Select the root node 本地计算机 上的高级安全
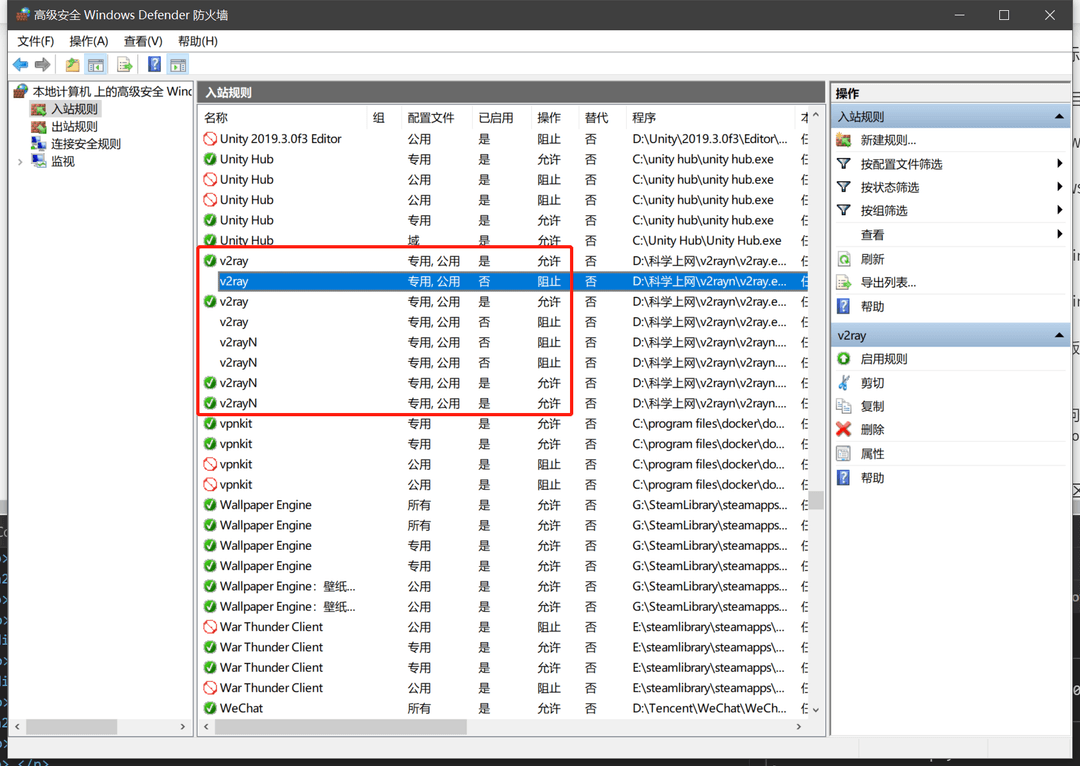Screen dimensions: 1080x766 pyautogui.click(x=112, y=92)
